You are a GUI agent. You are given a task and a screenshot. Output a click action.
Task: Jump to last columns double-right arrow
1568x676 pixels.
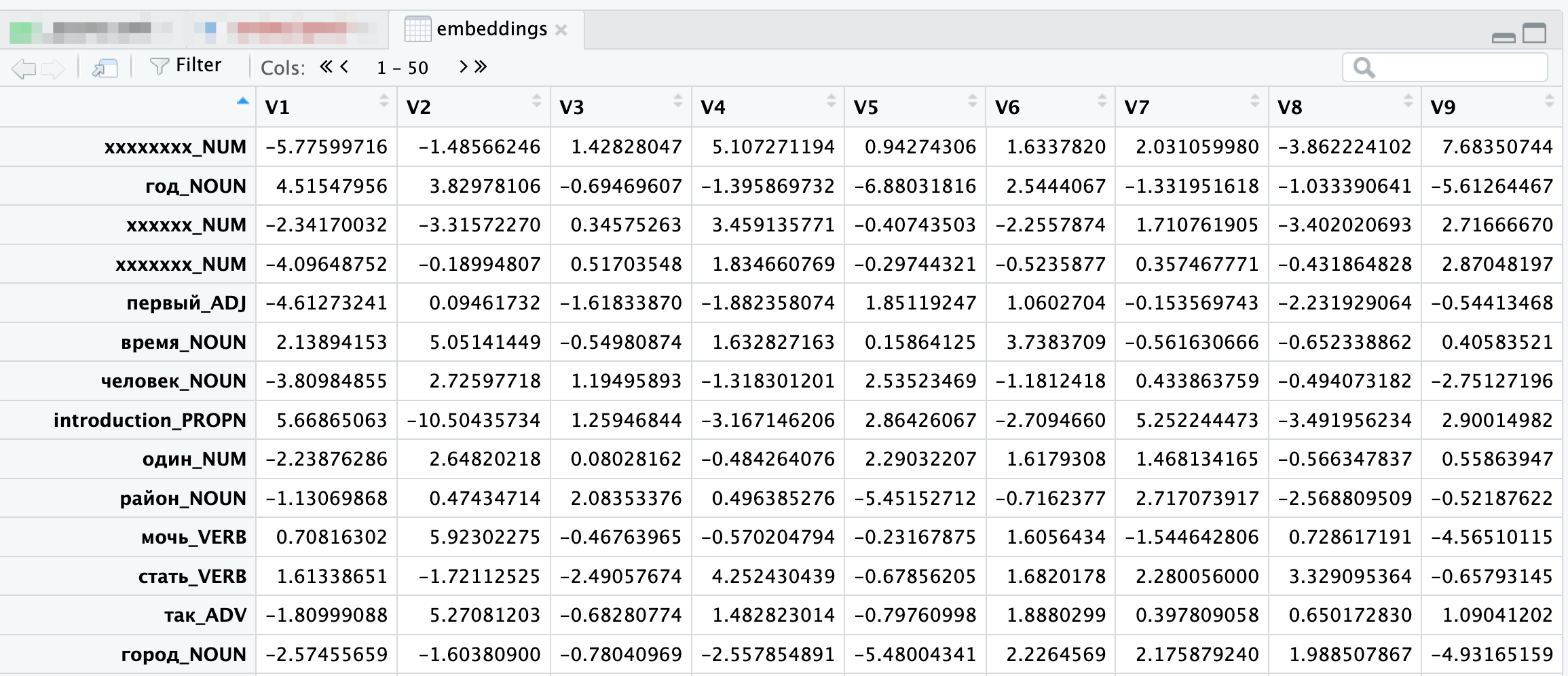(x=481, y=67)
